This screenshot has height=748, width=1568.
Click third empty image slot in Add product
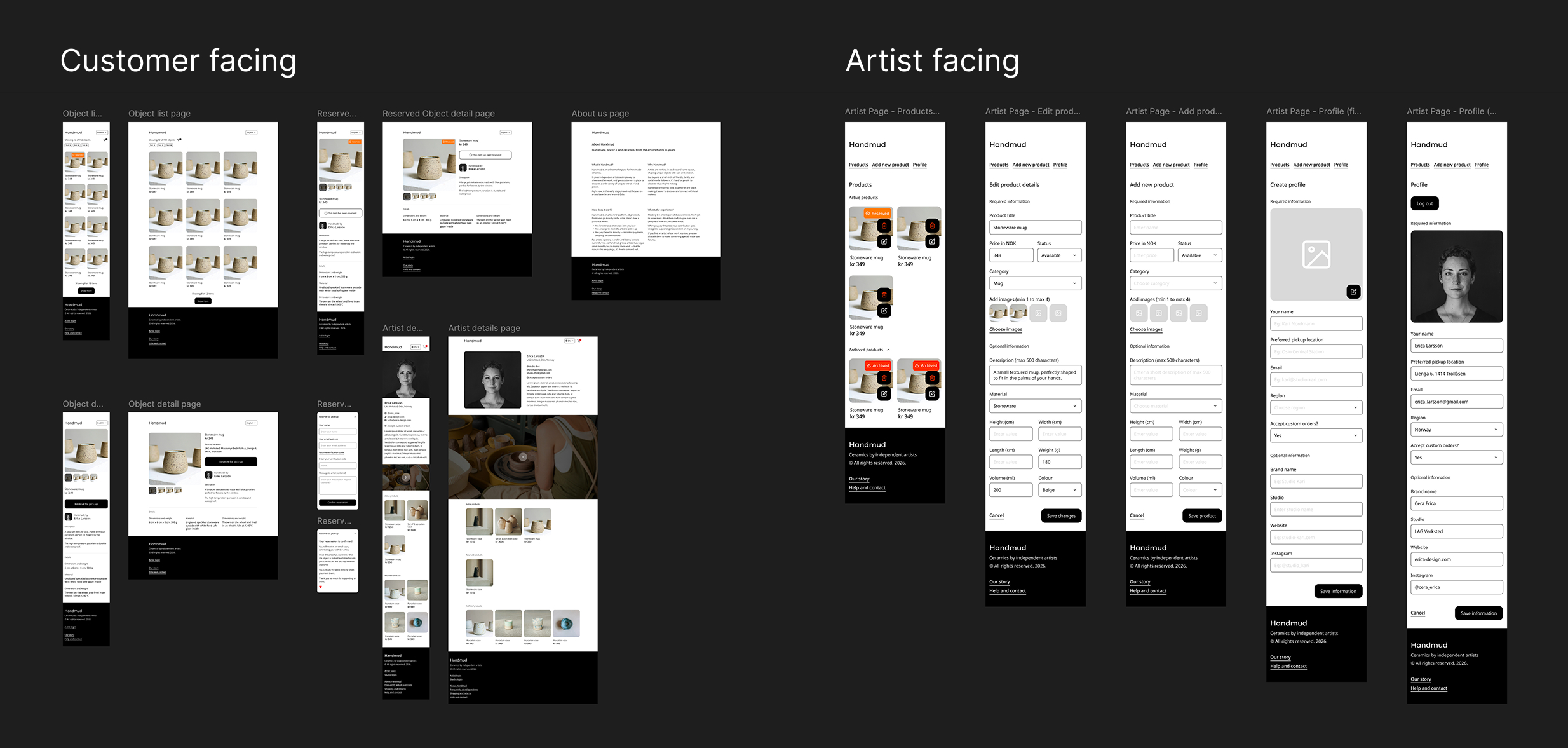pyautogui.click(x=1179, y=313)
